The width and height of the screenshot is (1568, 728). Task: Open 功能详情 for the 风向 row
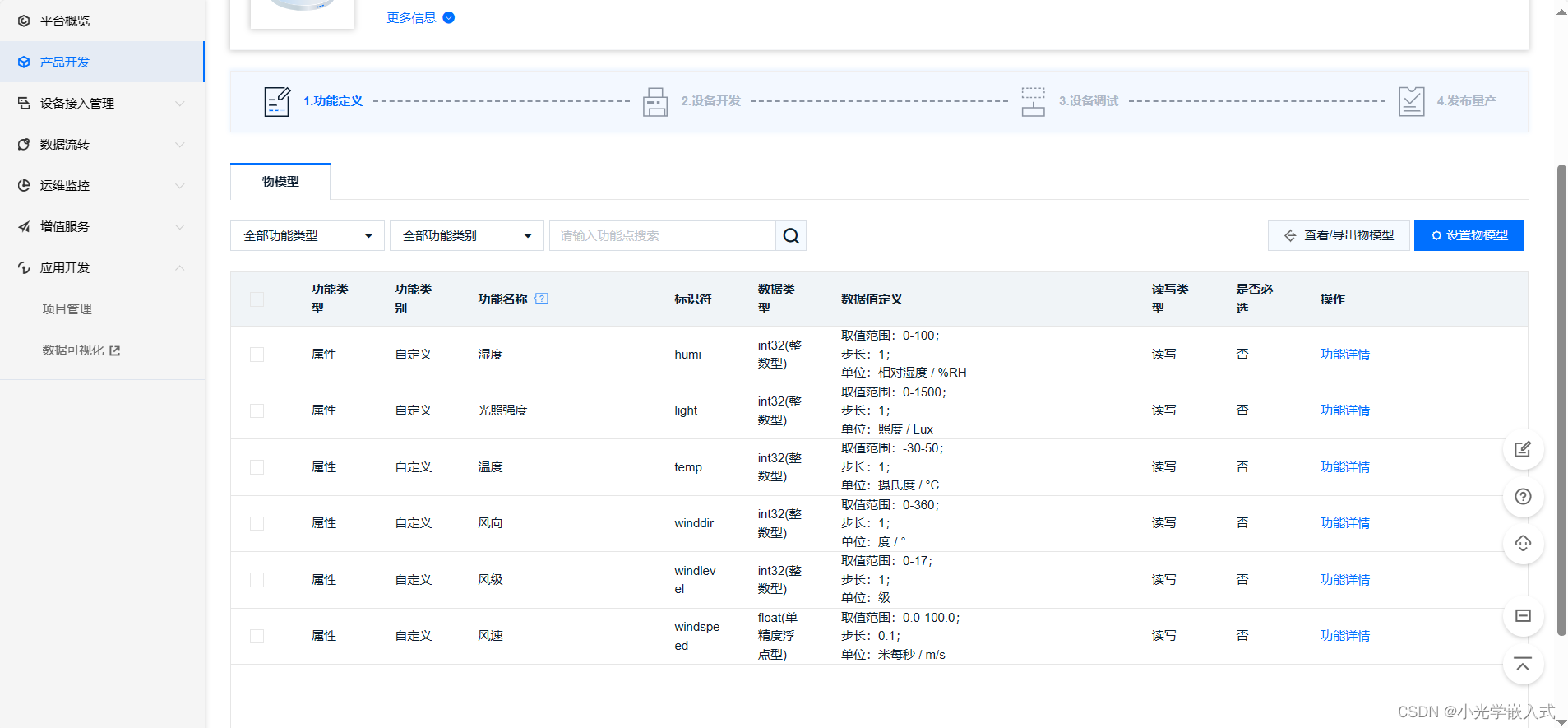point(1345,523)
